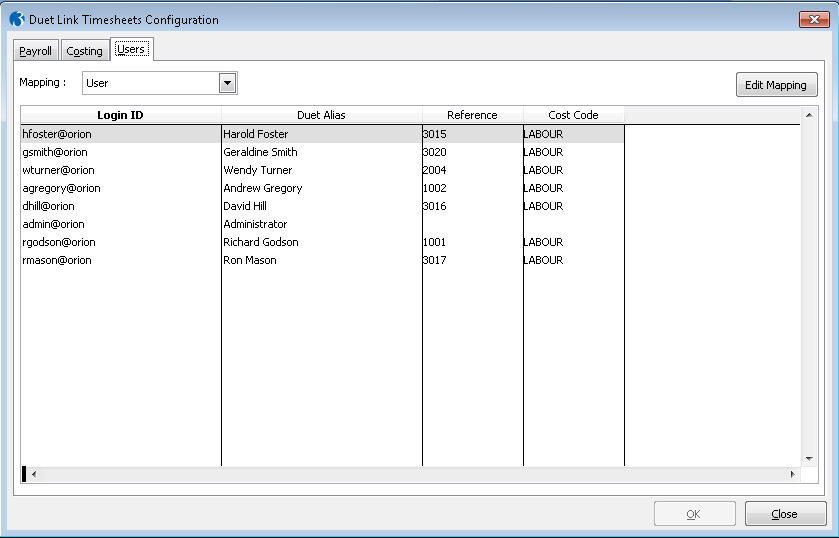
Task: Select the hfoster@orion row
Action: coord(322,134)
